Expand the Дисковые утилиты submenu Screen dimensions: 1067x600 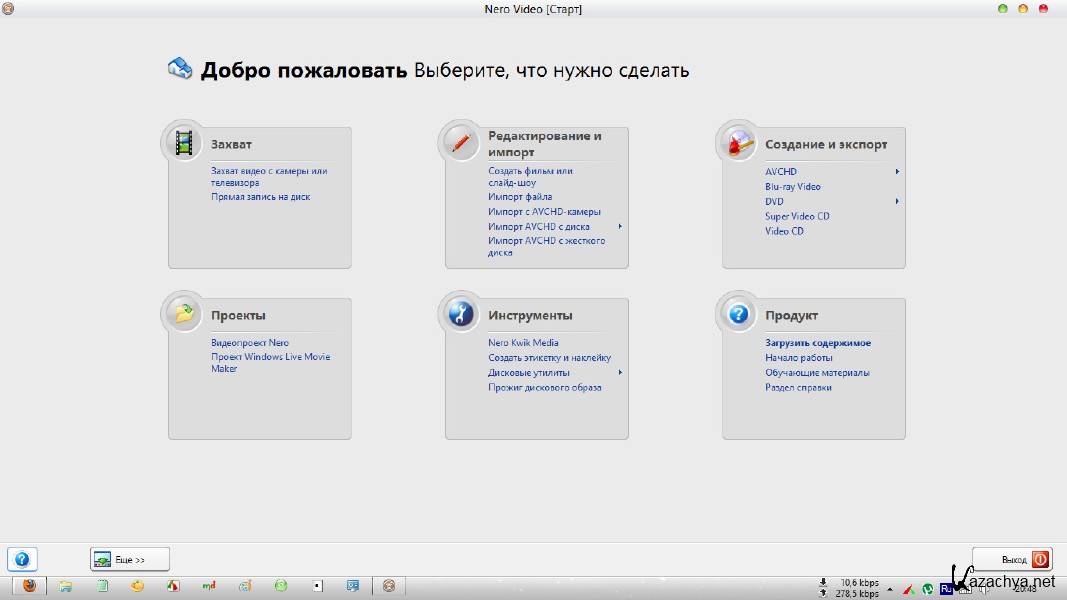pyautogui.click(x=620, y=373)
